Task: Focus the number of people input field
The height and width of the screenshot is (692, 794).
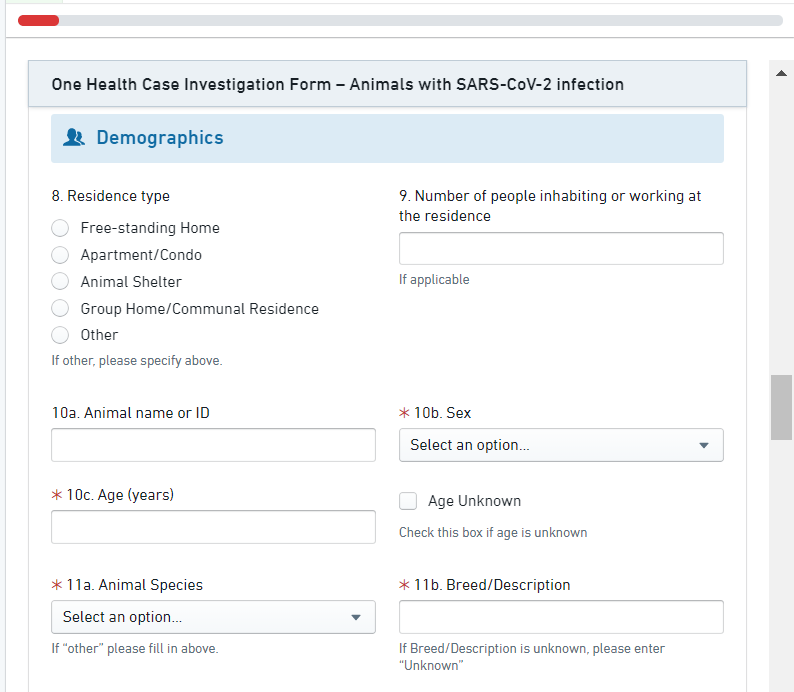Action: 560,249
